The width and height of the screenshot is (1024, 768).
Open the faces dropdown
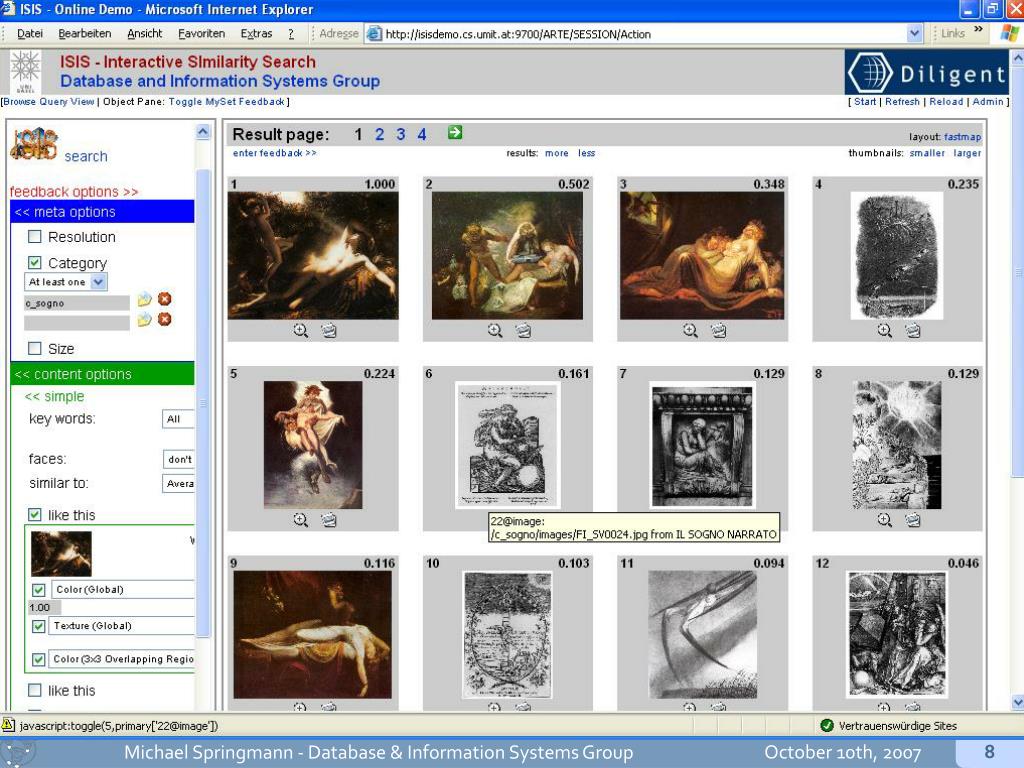click(178, 459)
